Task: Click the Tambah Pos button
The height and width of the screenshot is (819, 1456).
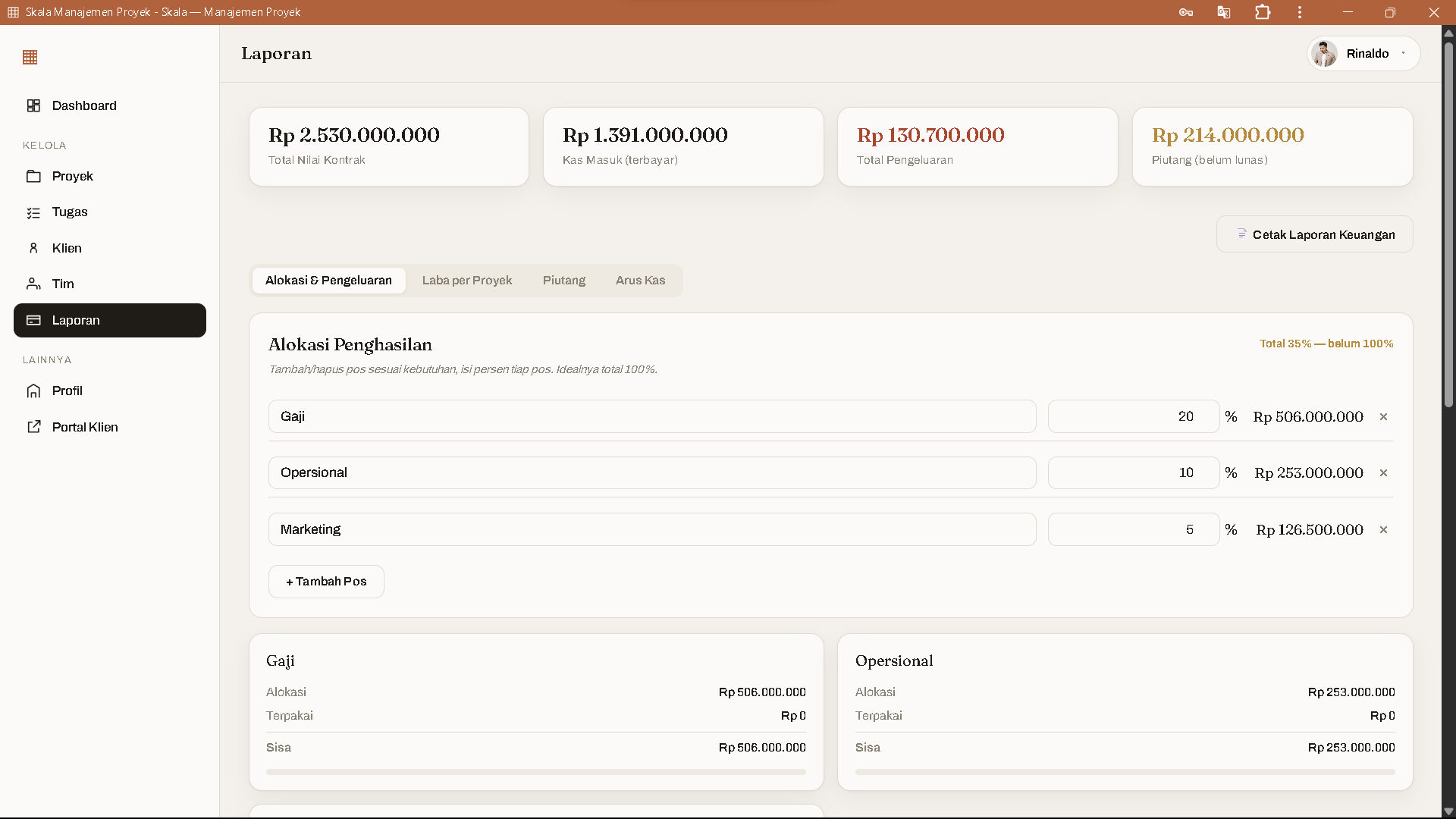Action: coord(326,582)
